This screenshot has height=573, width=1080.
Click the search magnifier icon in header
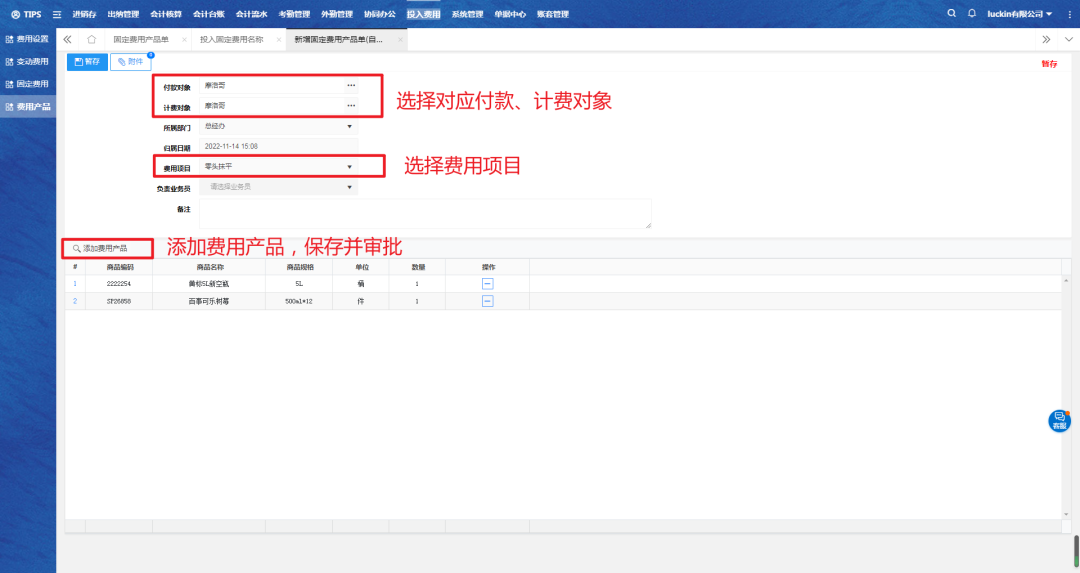[951, 13]
